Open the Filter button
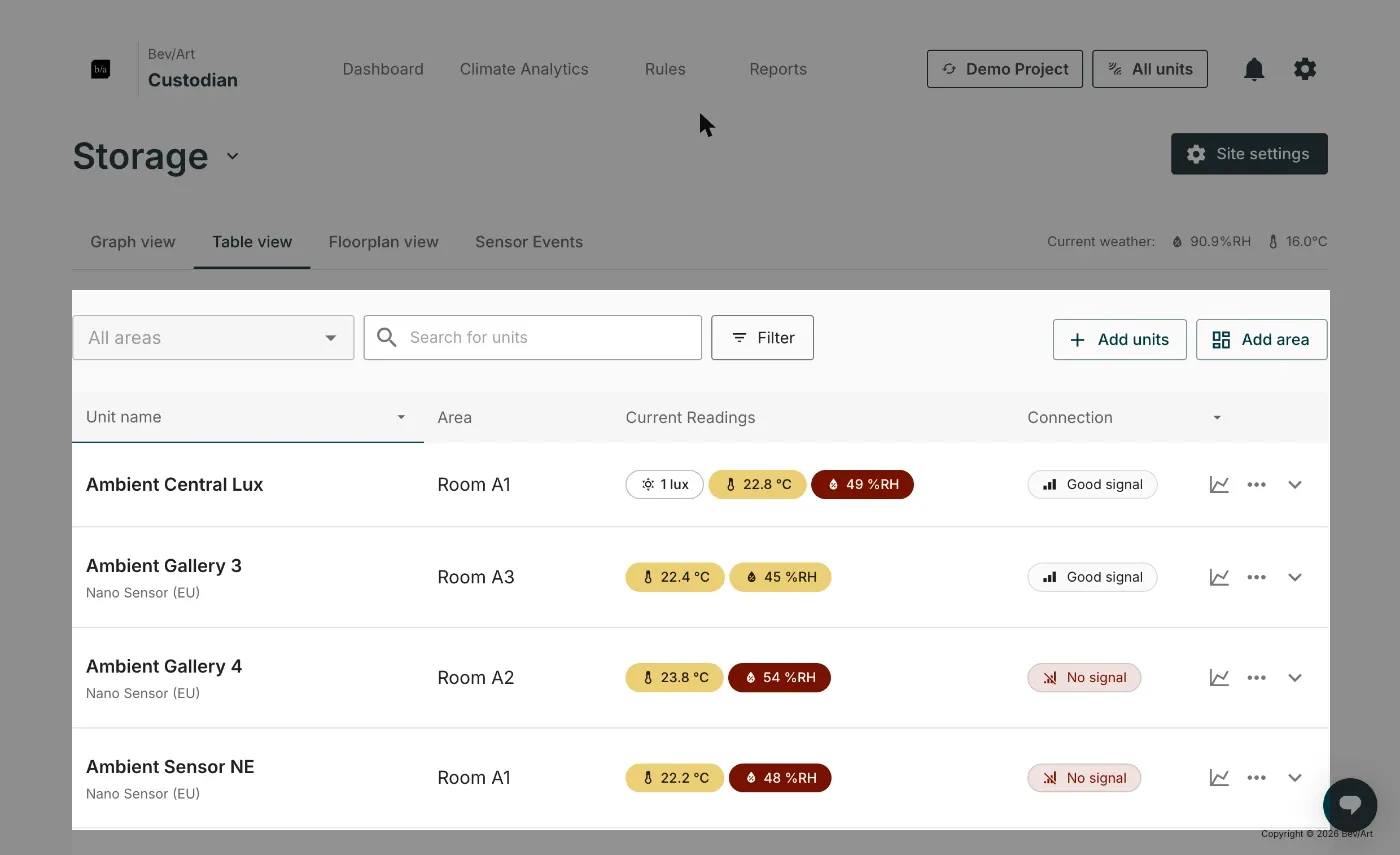Viewport: 1400px width, 855px height. point(762,338)
